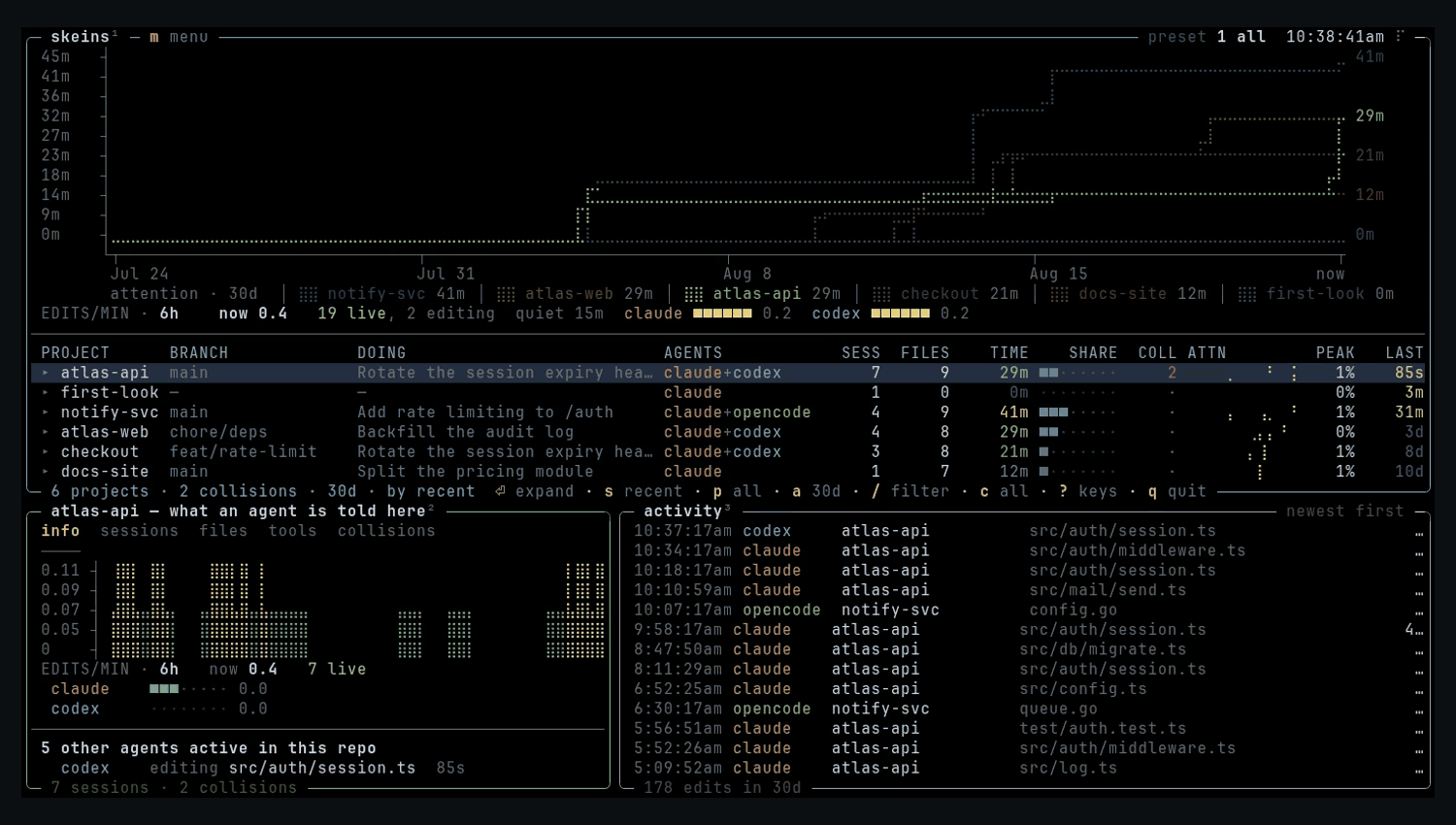Click the '6 projects' status text

(100, 491)
